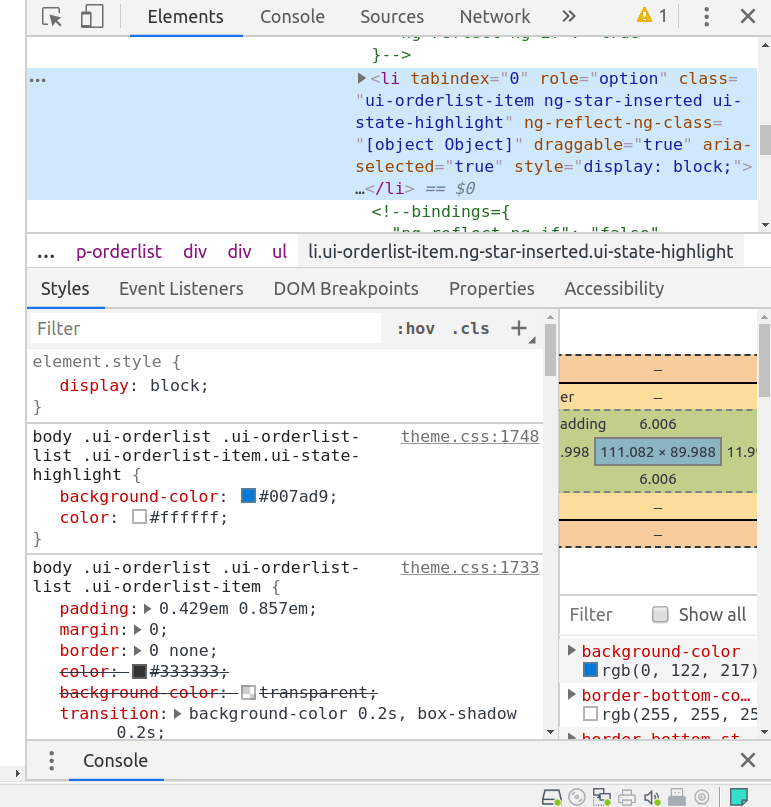Click box model content size 111.082 × 89.988
Viewport: 771px width, 807px height.
tap(658, 452)
